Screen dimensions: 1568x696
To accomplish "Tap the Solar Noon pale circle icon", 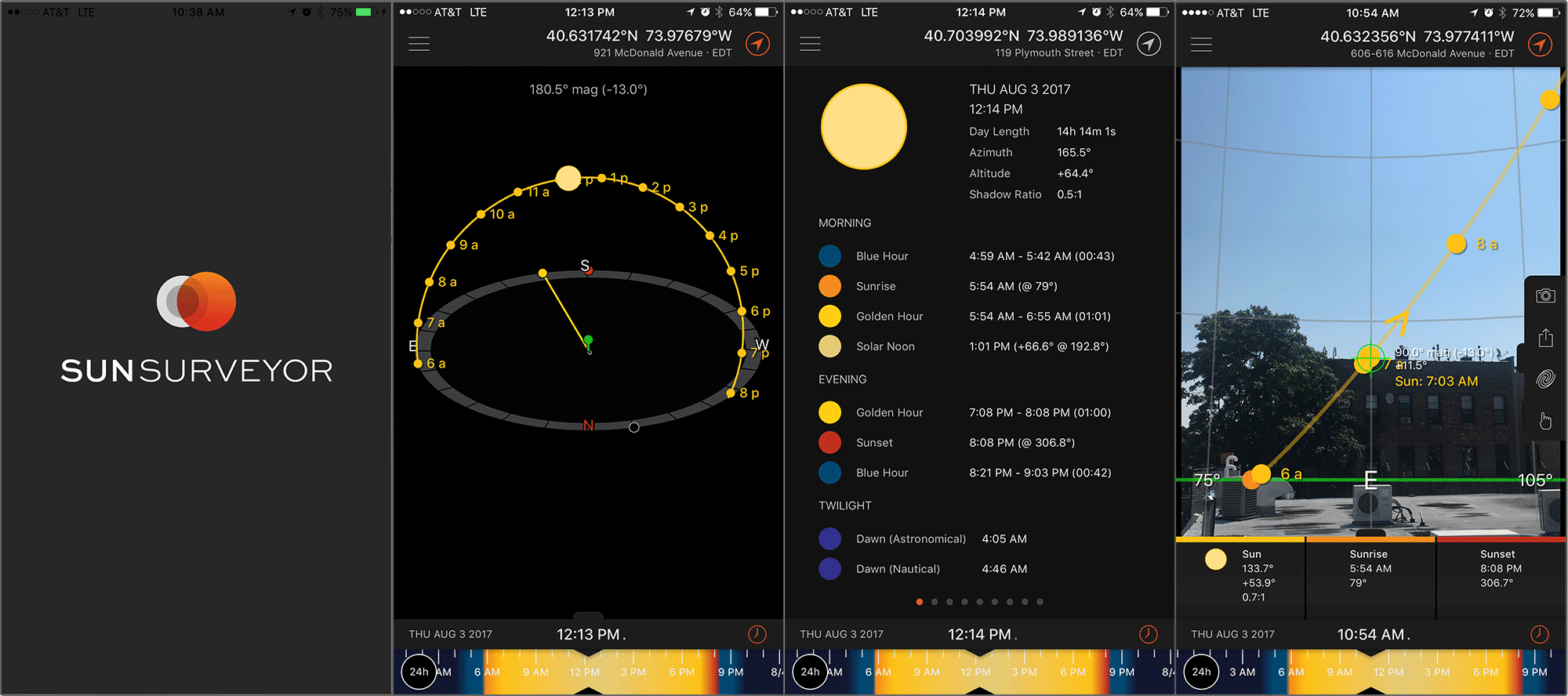I will [x=829, y=346].
